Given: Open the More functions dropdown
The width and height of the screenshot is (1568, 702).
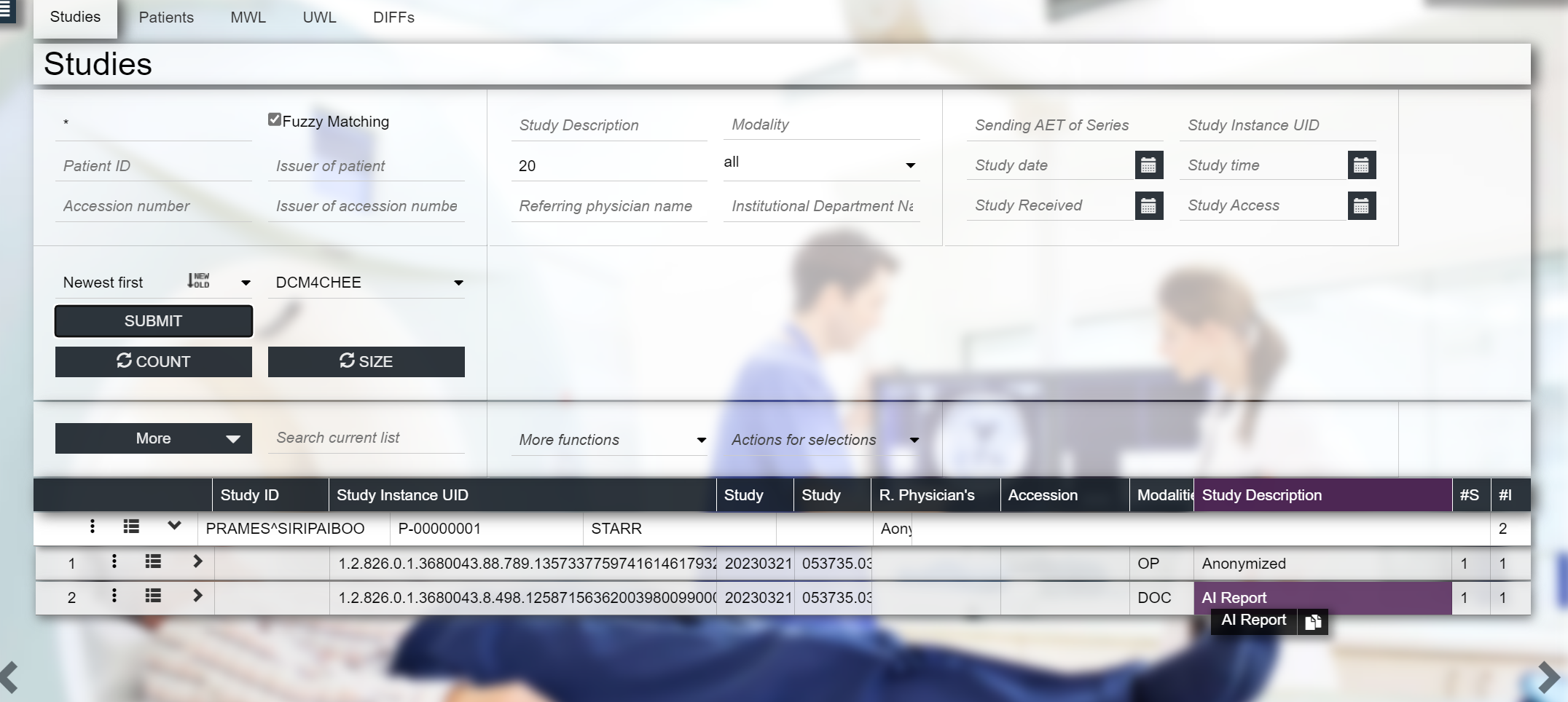Looking at the screenshot, I should pyautogui.click(x=609, y=440).
